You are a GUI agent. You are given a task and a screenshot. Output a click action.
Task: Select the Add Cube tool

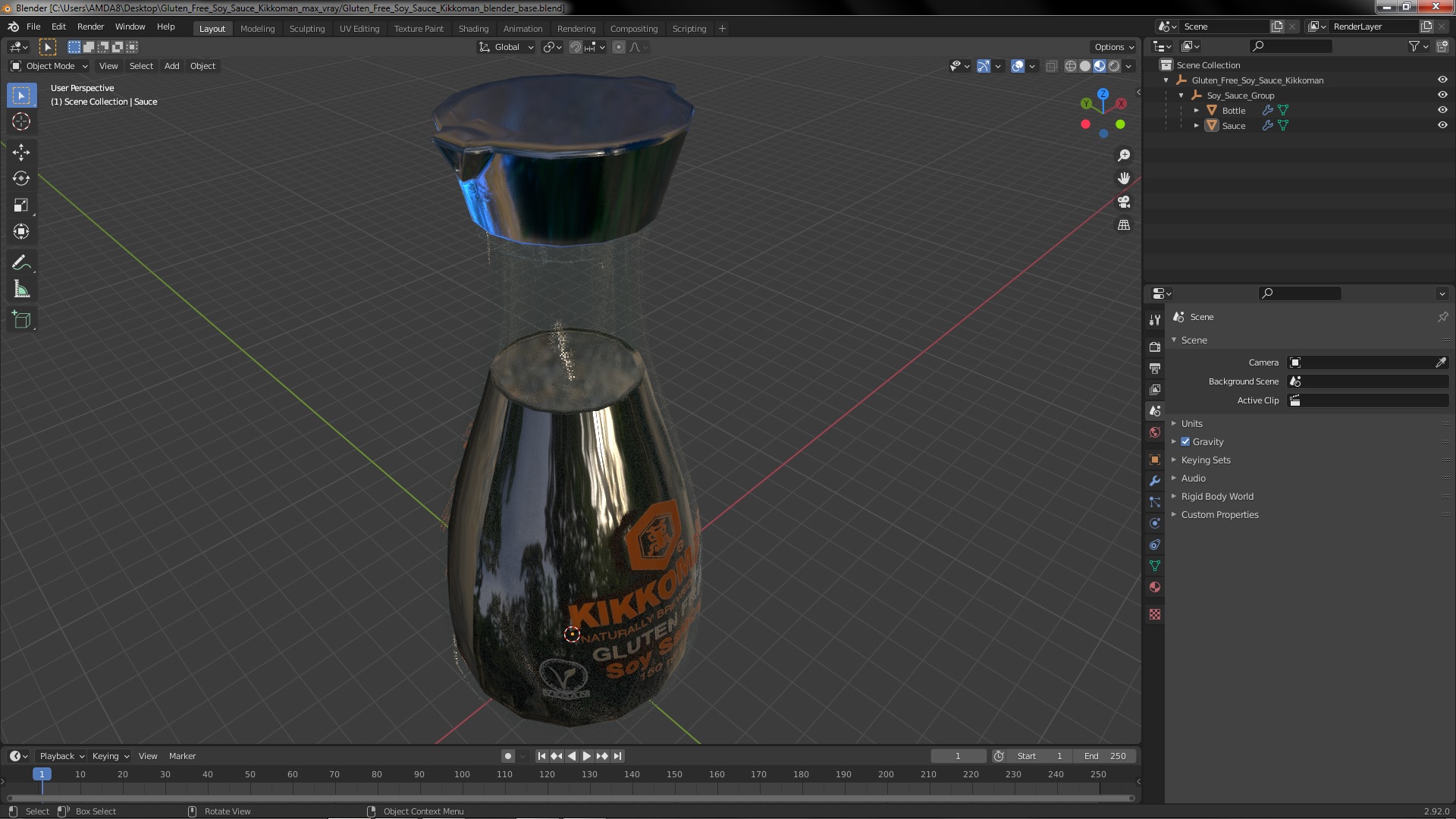pos(21,320)
